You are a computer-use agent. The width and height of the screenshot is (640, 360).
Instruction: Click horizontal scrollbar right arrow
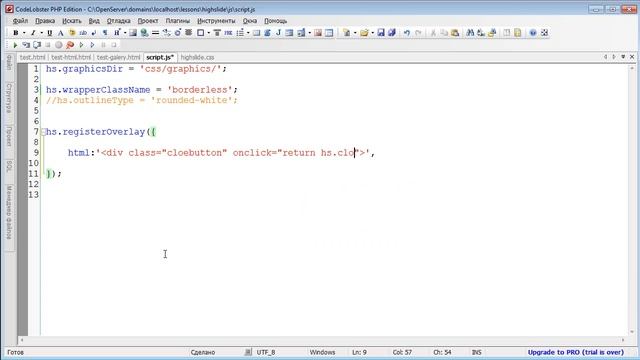[623, 340]
